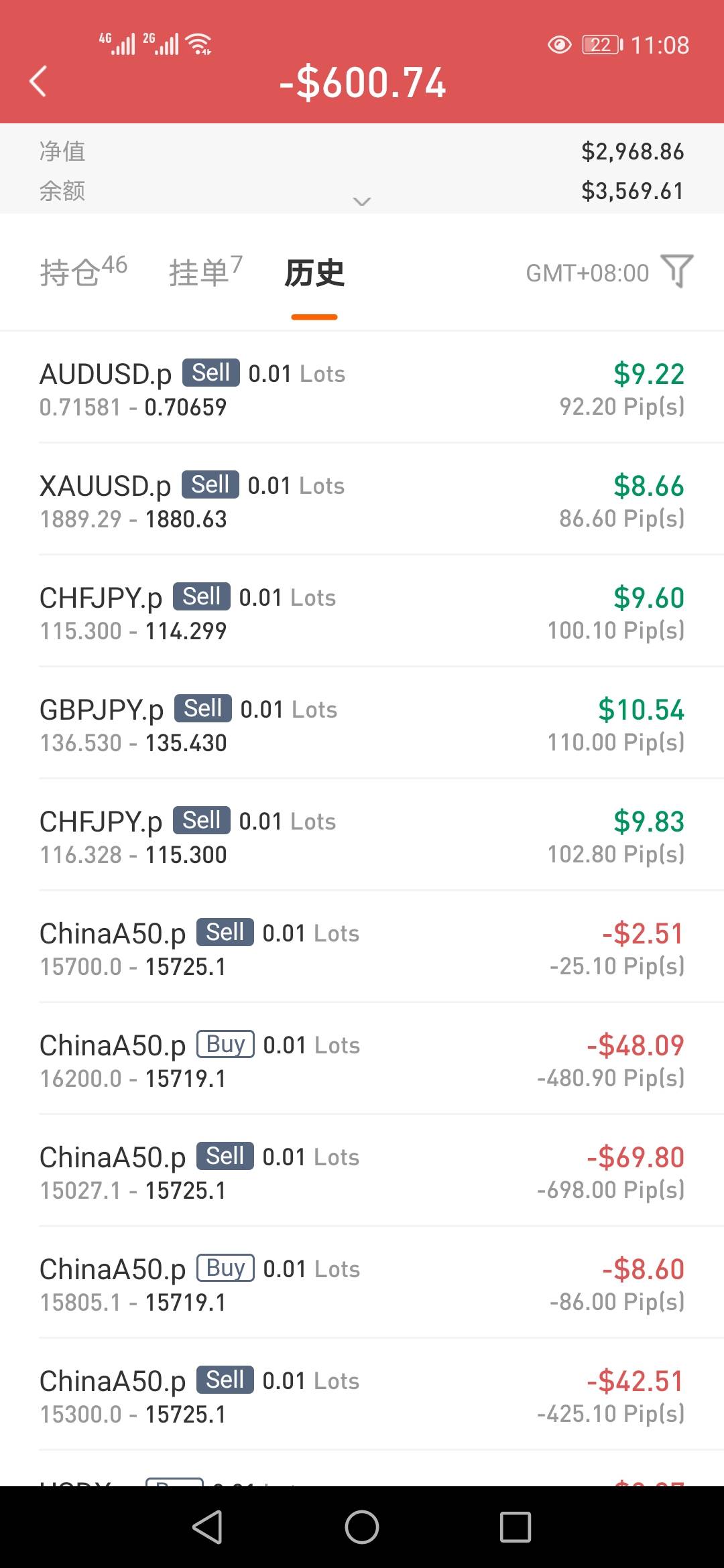Open ChinaA50.p trade with -$69.80 loss

(x=362, y=1172)
